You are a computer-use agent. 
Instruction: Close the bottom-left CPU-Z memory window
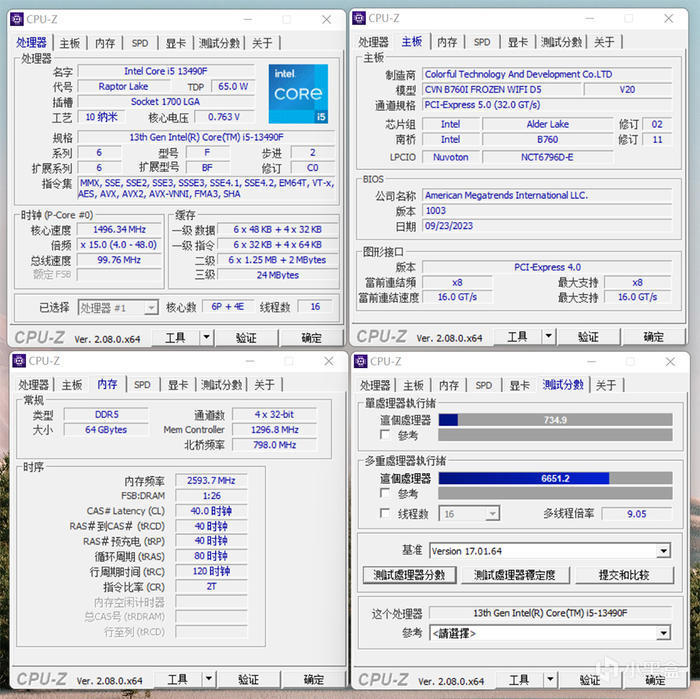[x=329, y=361]
